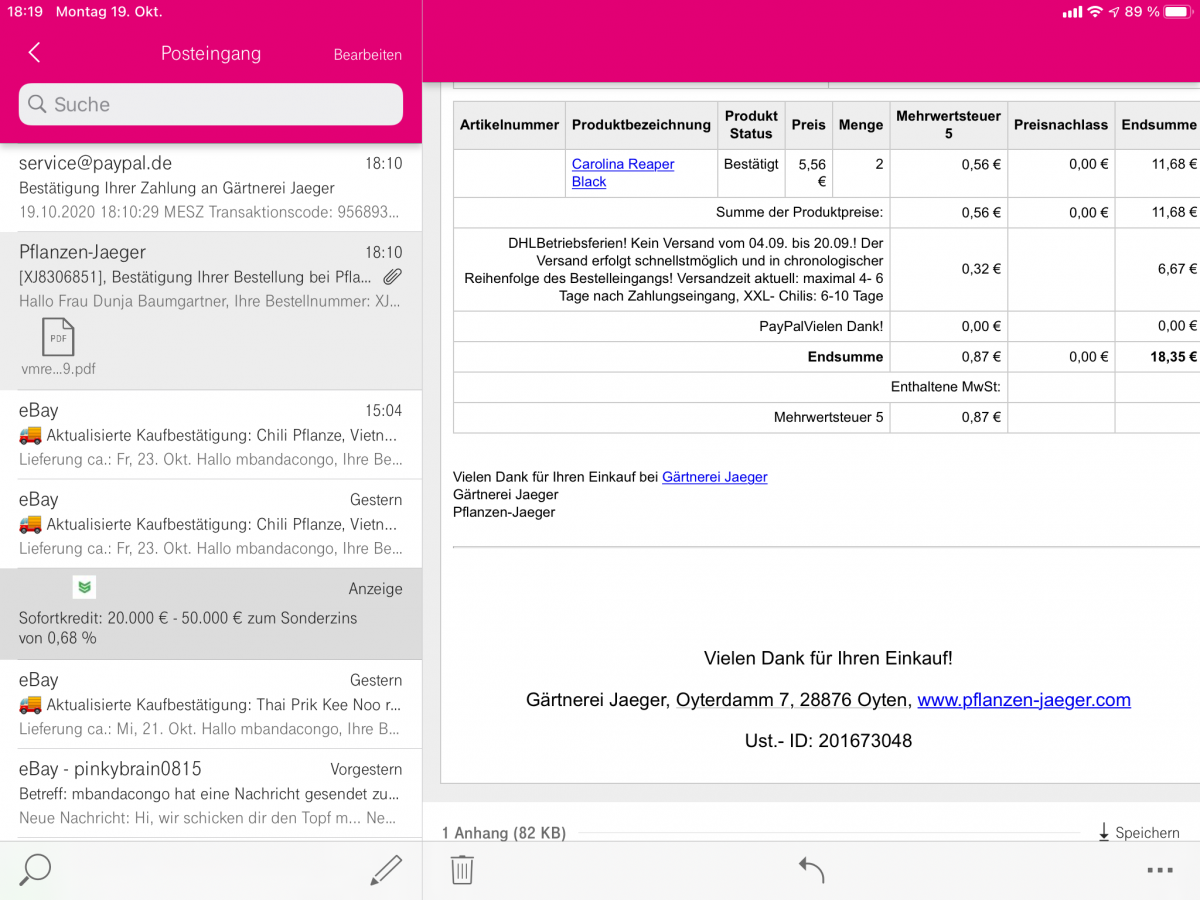Viewport: 1200px width, 900px height.
Task: Open the eBay - pinkybrain0815 message
Action: (x=211, y=793)
